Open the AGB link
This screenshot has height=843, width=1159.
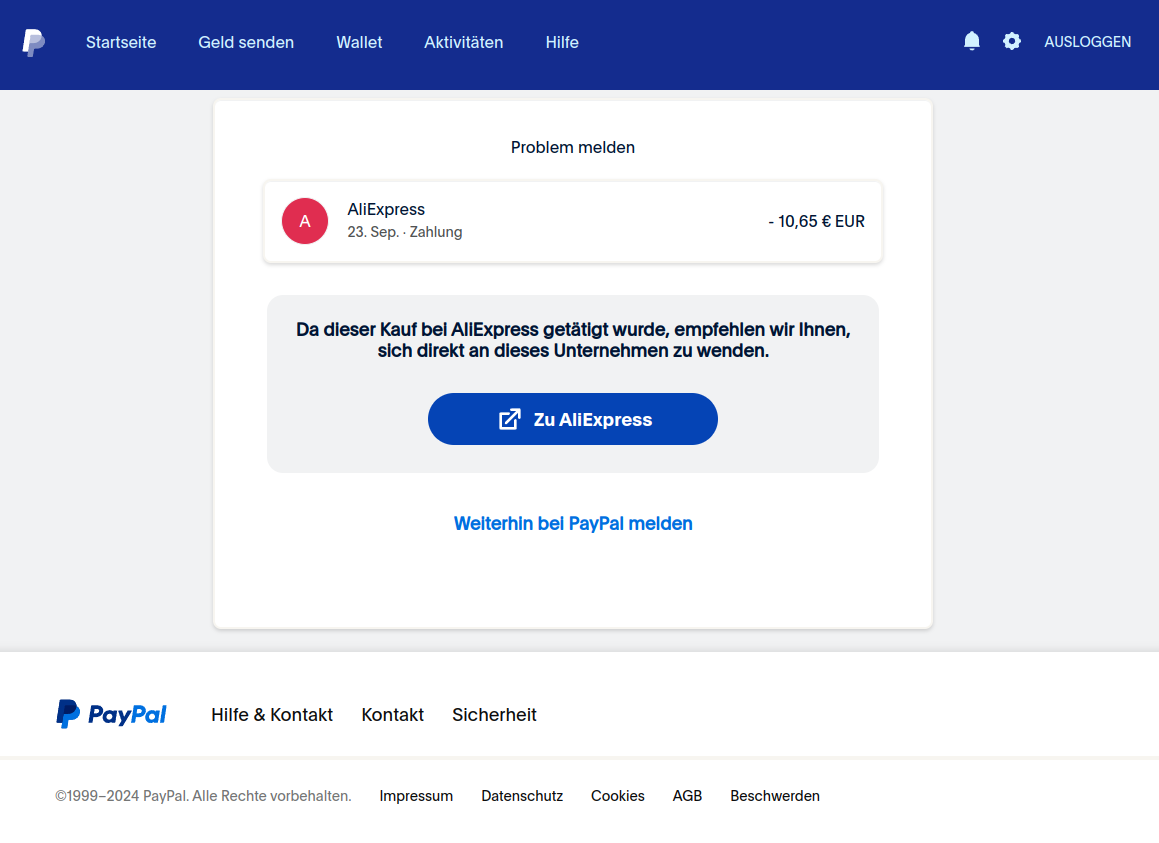[687, 796]
